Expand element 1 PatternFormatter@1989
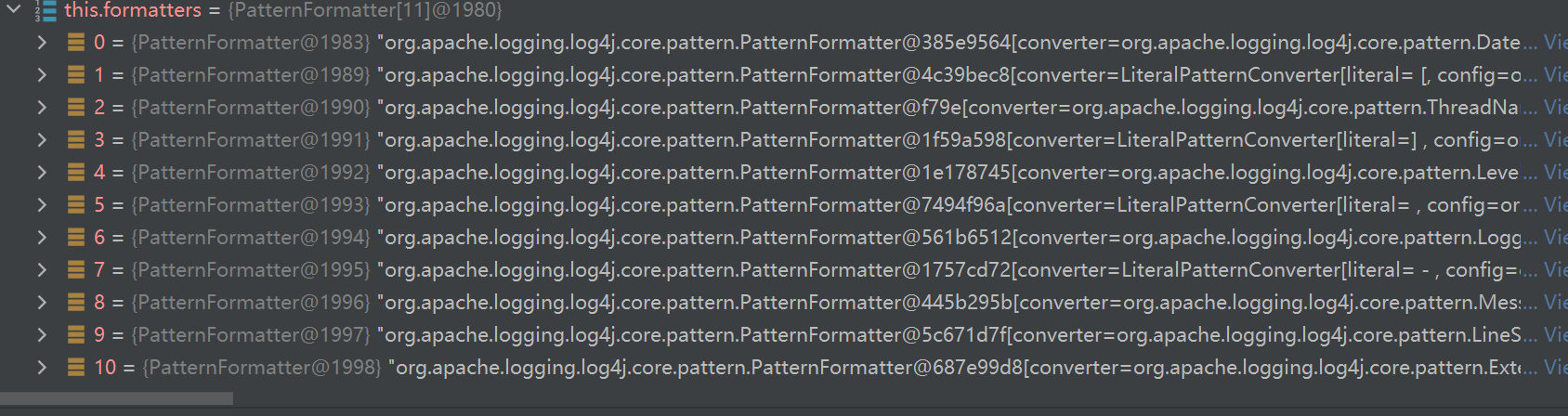The image size is (1568, 416). 42,74
